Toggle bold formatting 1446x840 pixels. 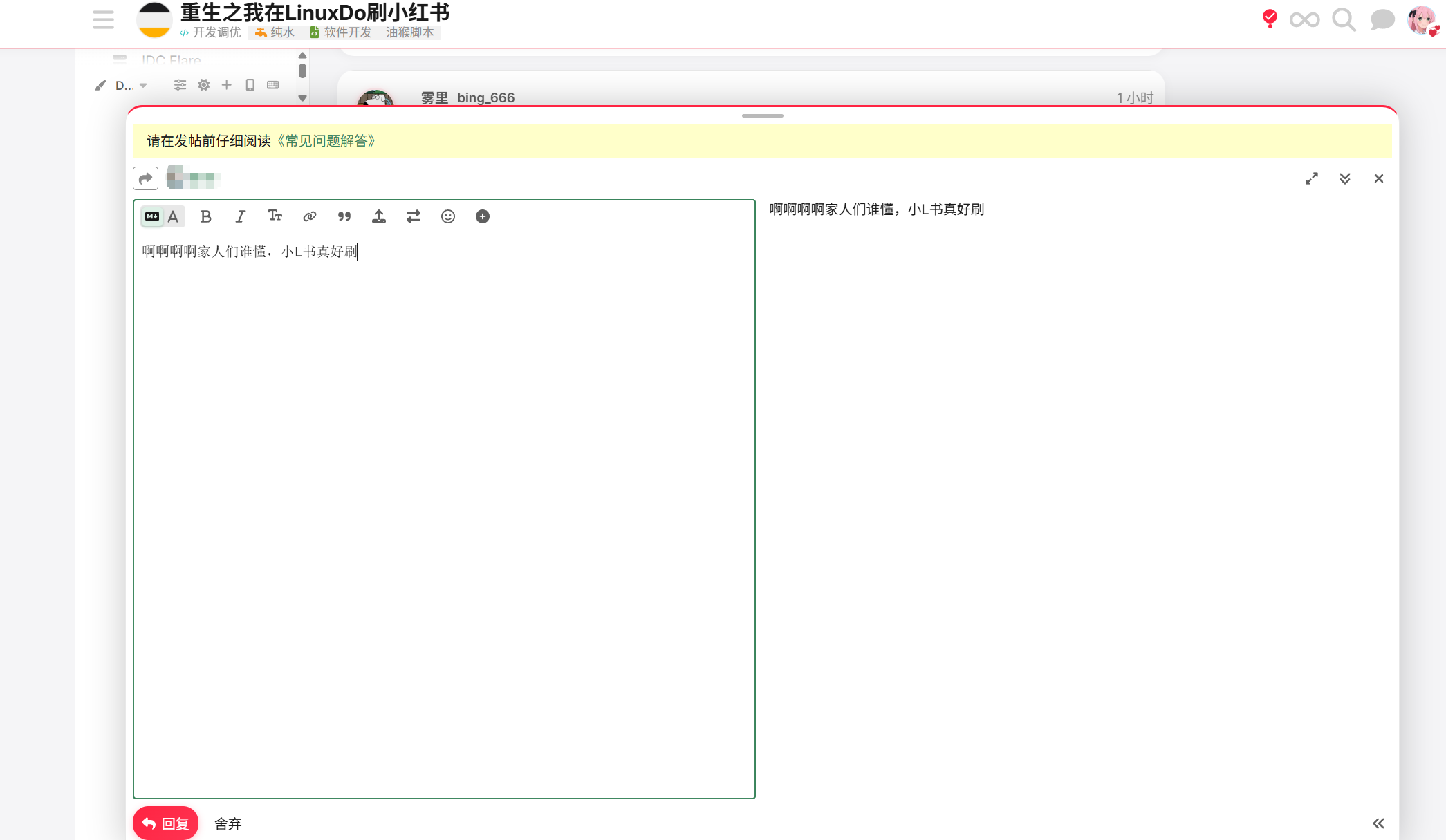coord(205,216)
